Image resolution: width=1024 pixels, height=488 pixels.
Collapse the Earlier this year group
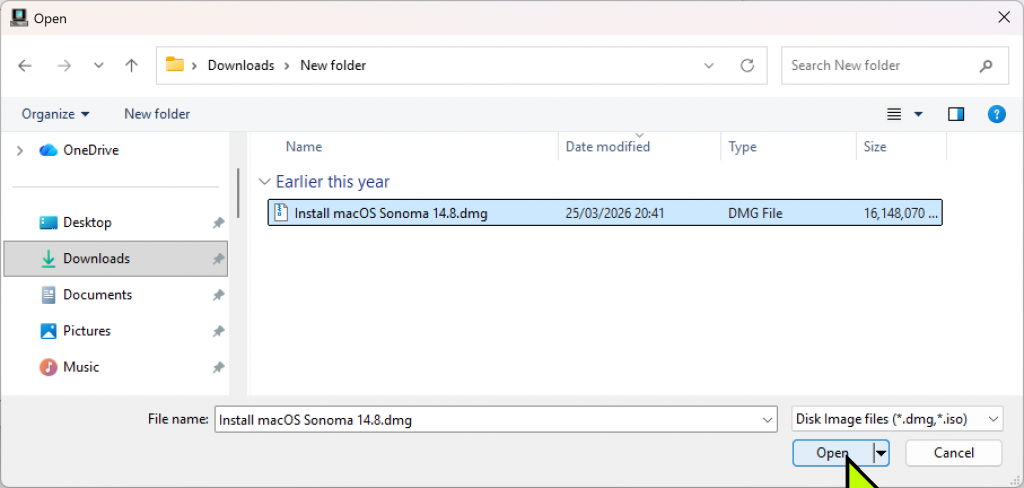pos(264,182)
